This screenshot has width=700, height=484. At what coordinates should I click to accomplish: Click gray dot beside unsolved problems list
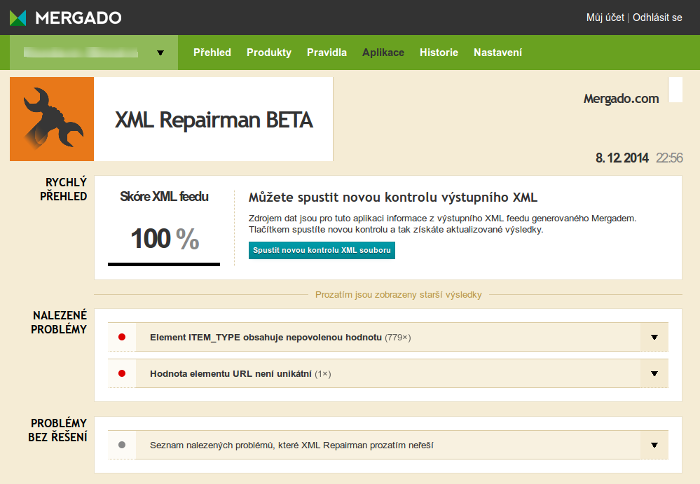pyautogui.click(x=121, y=445)
